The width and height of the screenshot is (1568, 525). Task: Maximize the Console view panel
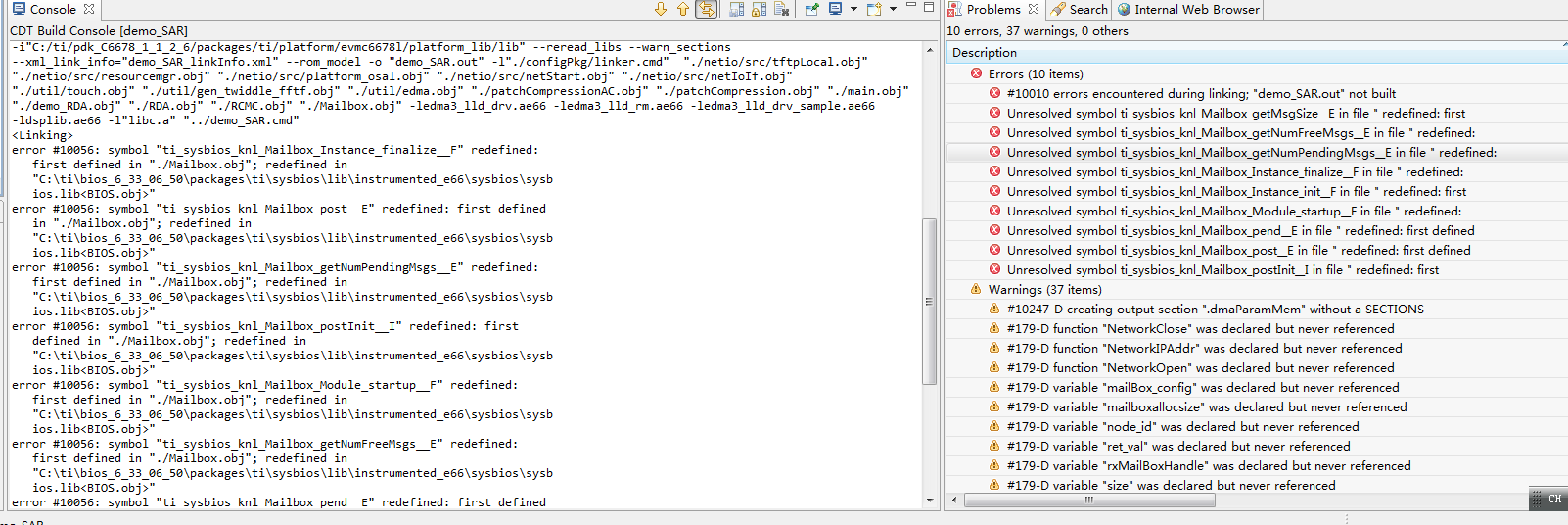(x=929, y=6)
